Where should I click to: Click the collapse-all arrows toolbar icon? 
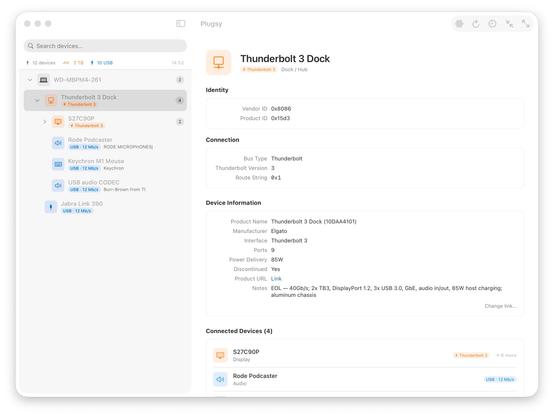pyautogui.click(x=509, y=24)
